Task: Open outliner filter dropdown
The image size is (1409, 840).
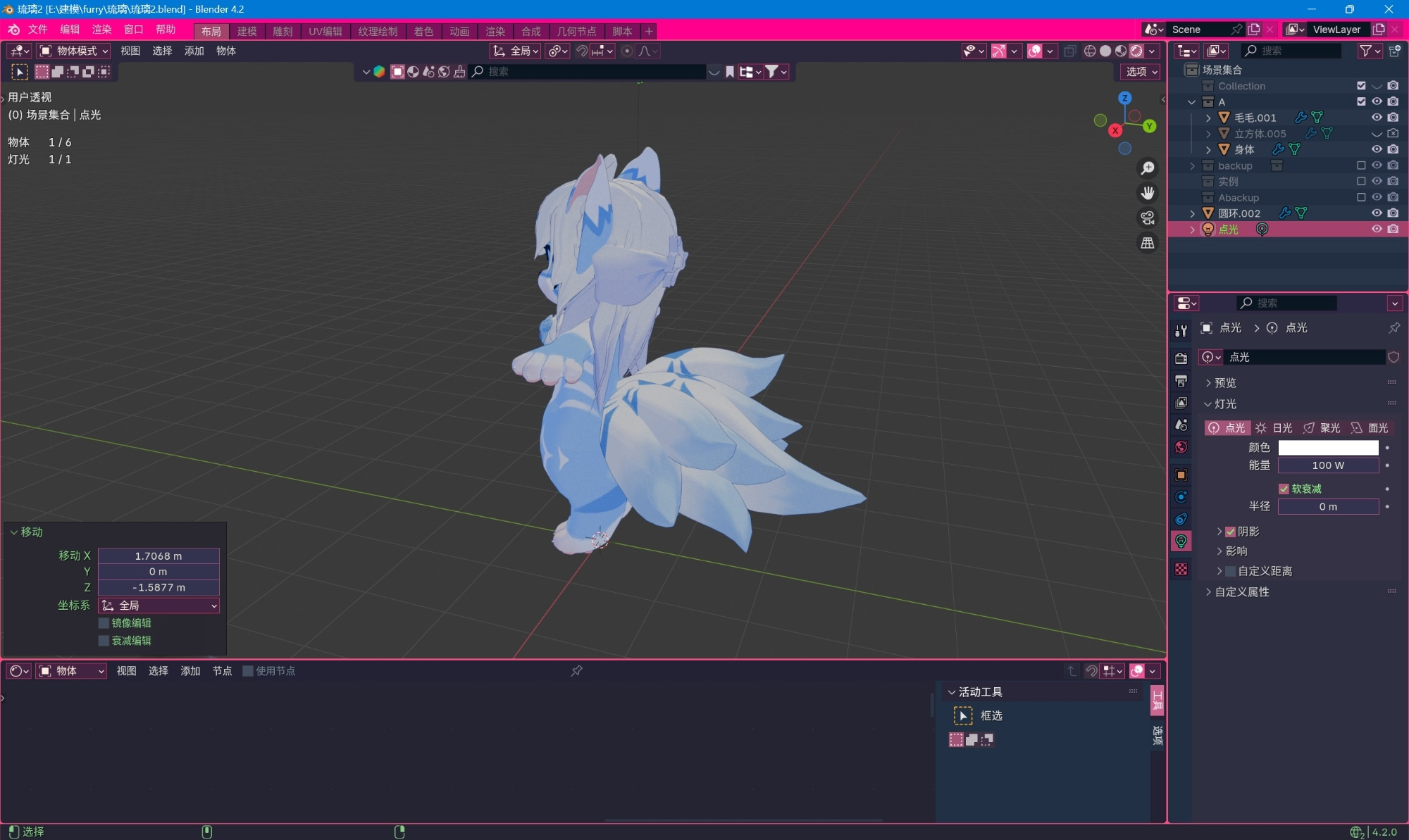Action: 1370,51
